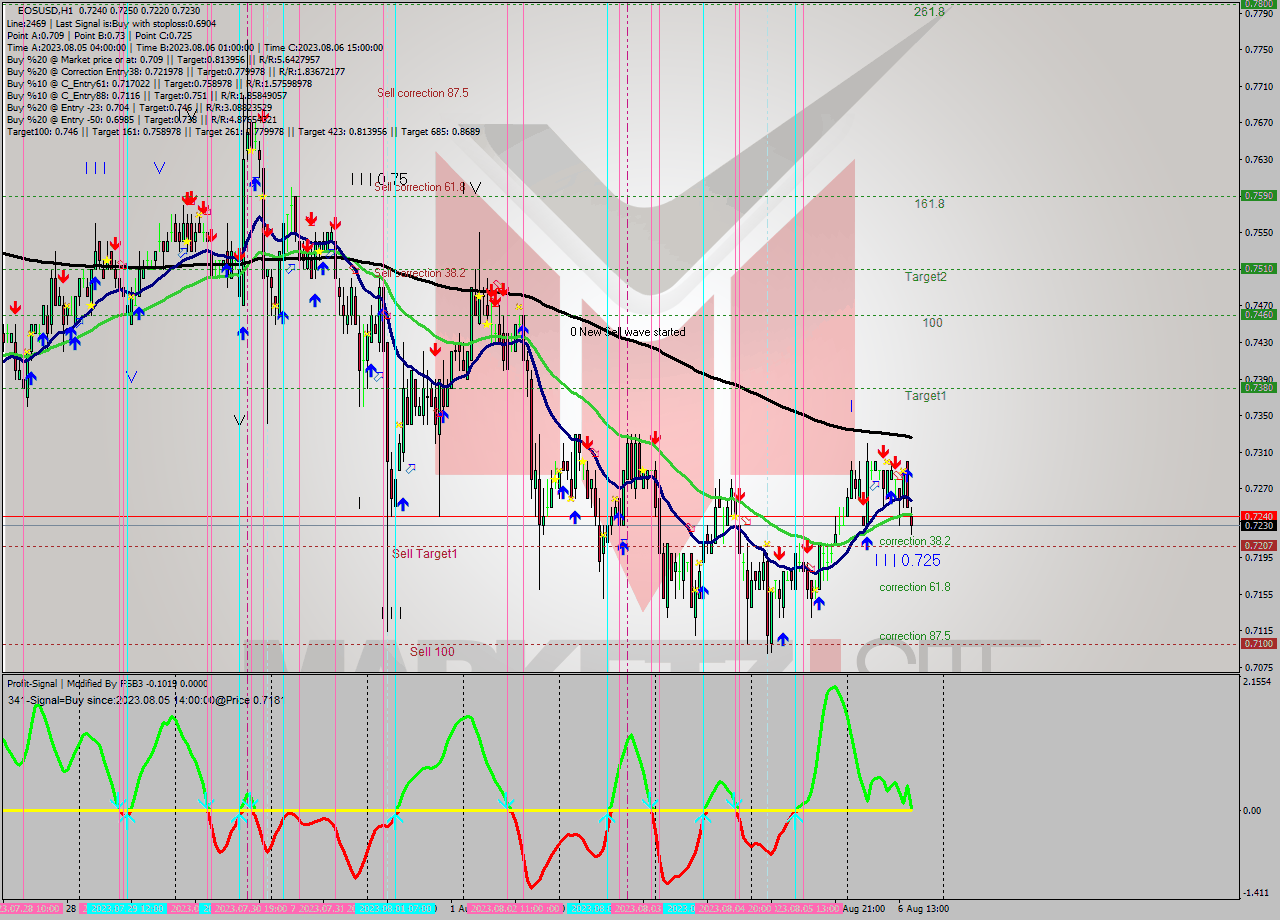Select the 'I I I 0.75' label

click(379, 179)
